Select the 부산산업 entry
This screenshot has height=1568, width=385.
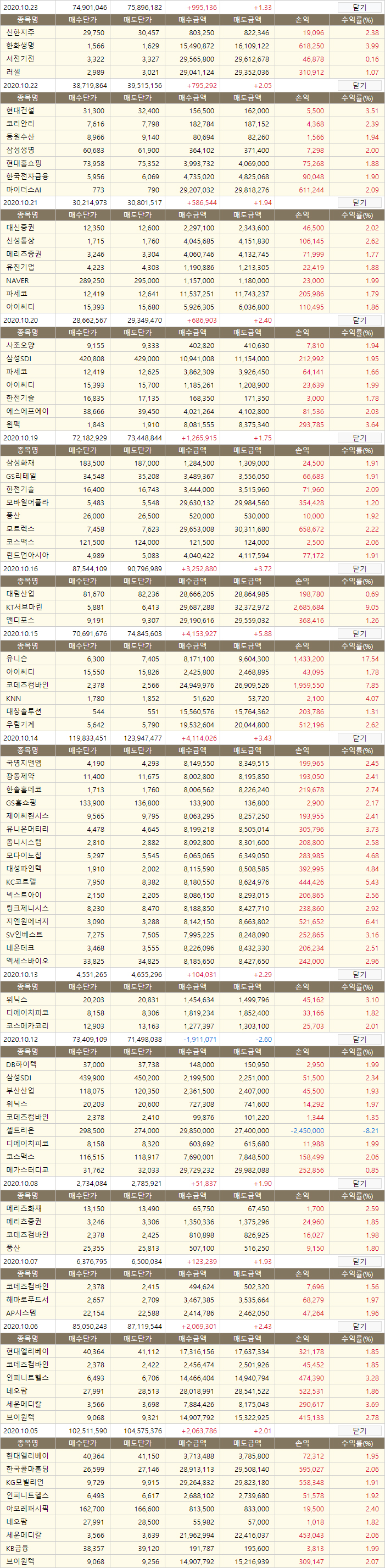pos(192,1091)
